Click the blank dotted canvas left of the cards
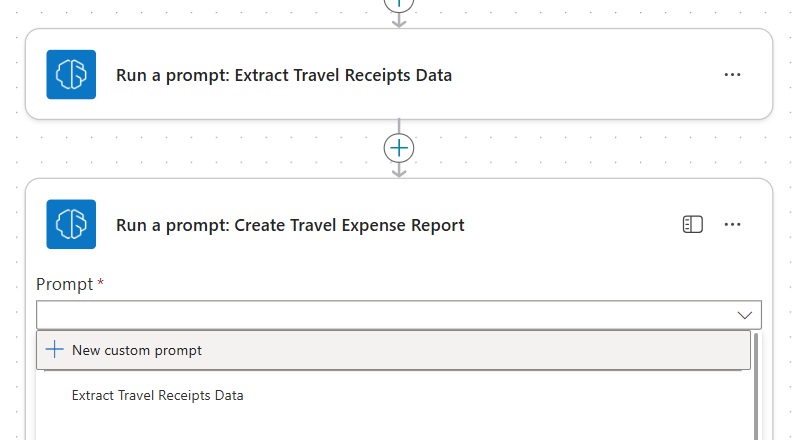 click(x=12, y=200)
